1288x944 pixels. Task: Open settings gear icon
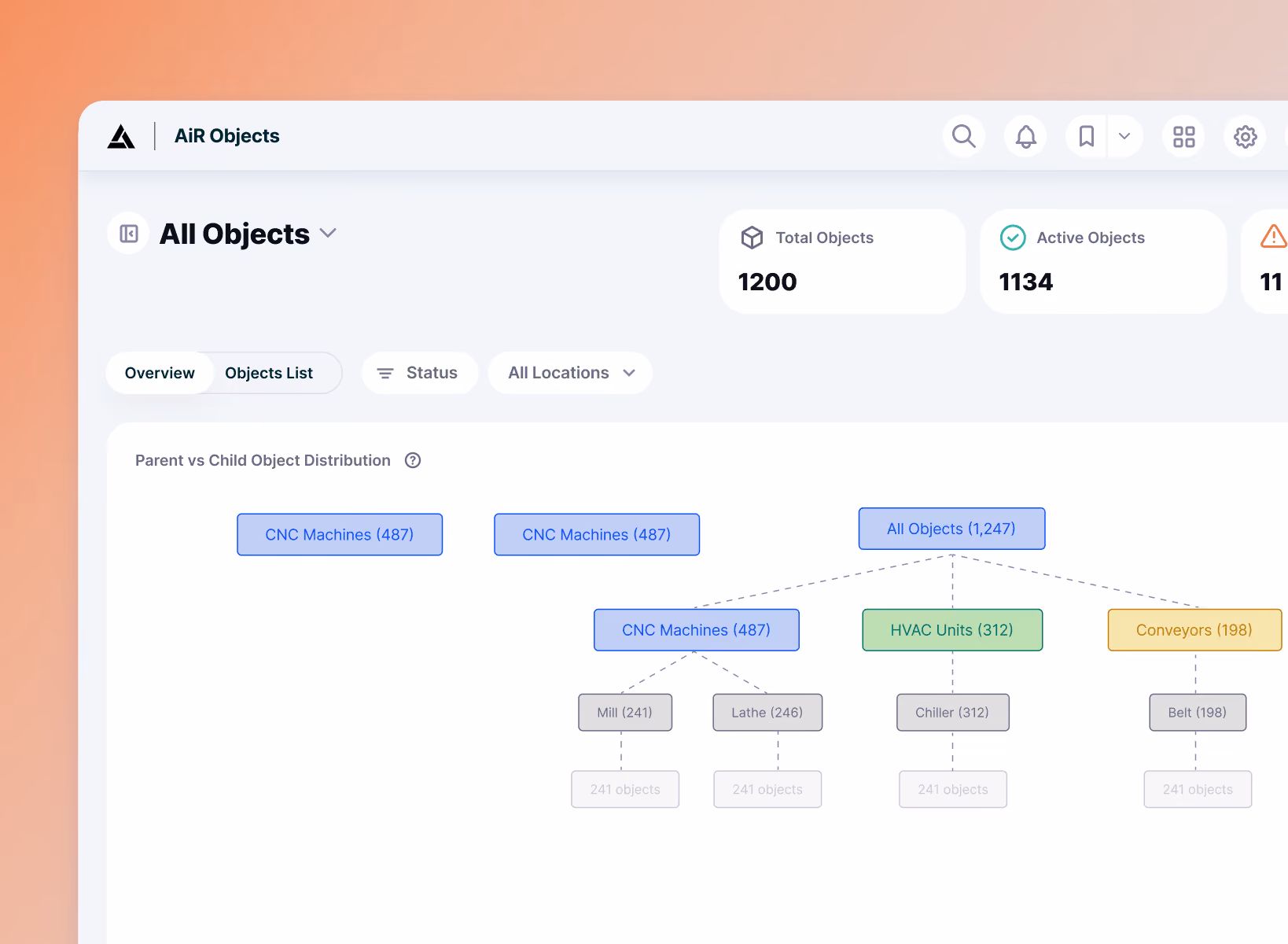point(1245,136)
